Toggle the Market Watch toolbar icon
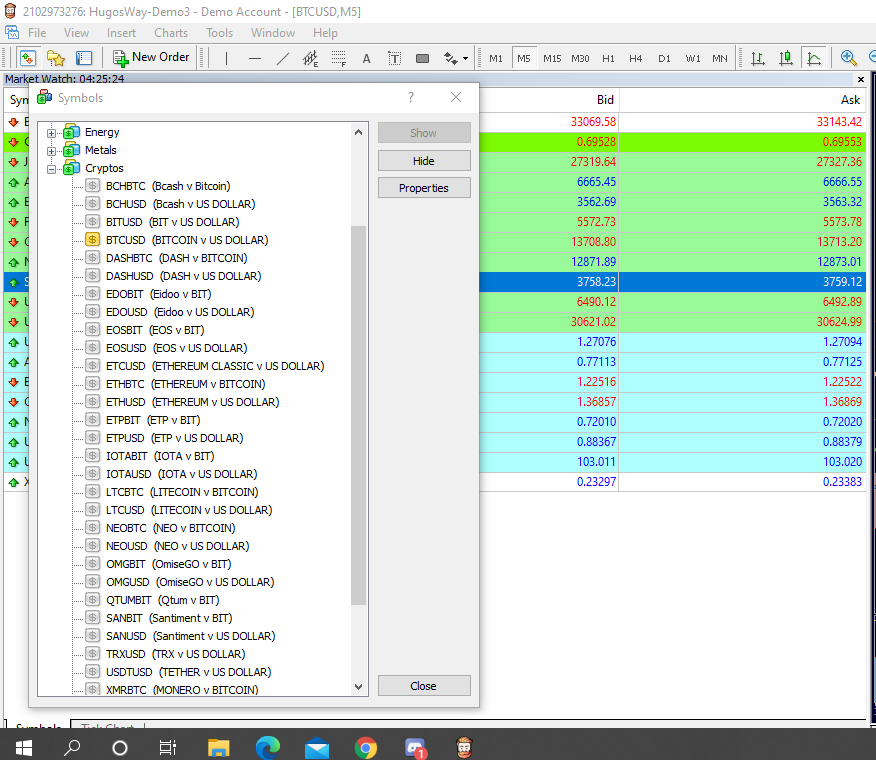Image resolution: width=876 pixels, height=760 pixels. pos(27,58)
